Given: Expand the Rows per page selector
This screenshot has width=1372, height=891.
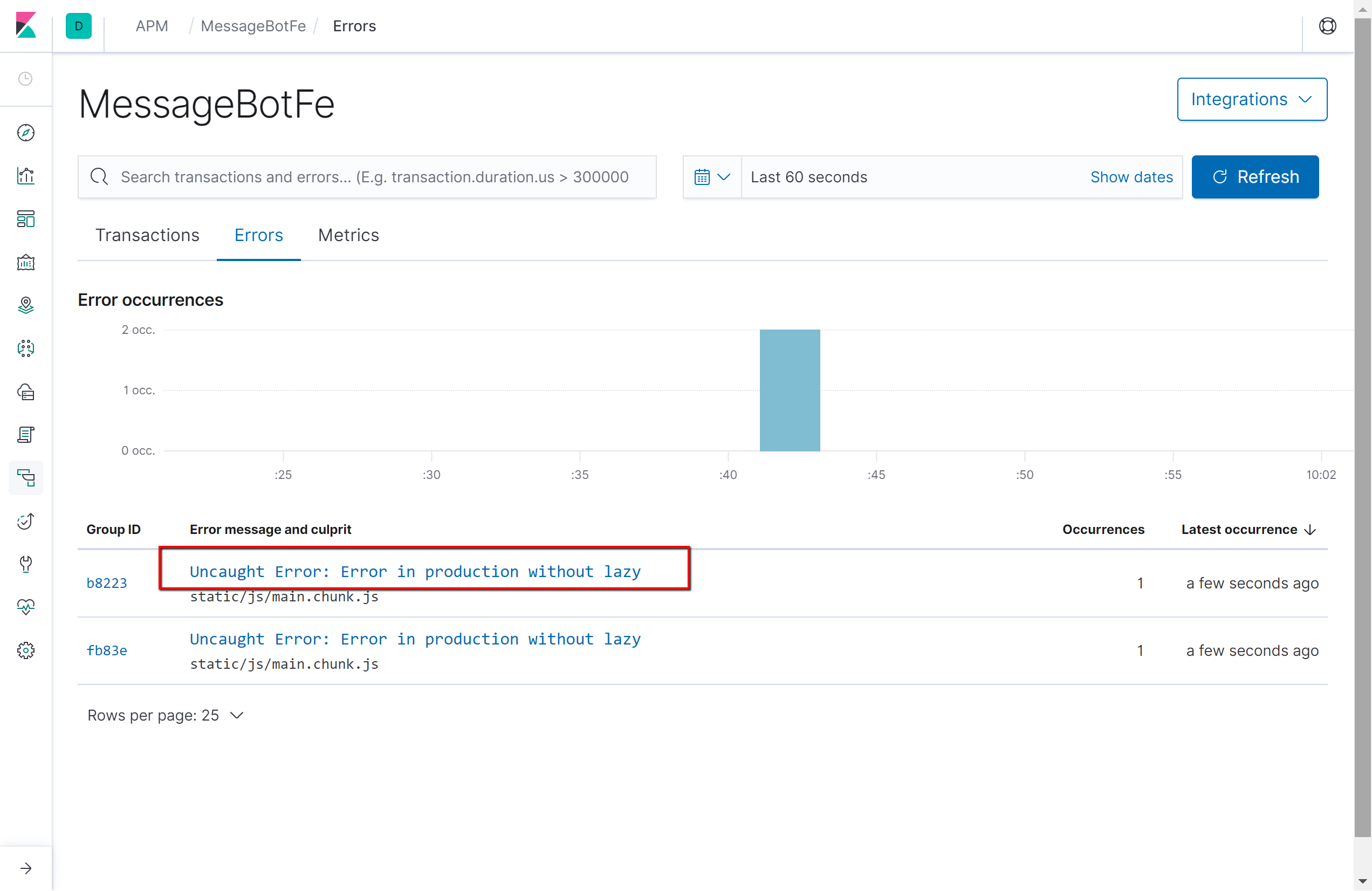Looking at the screenshot, I should click(x=166, y=715).
